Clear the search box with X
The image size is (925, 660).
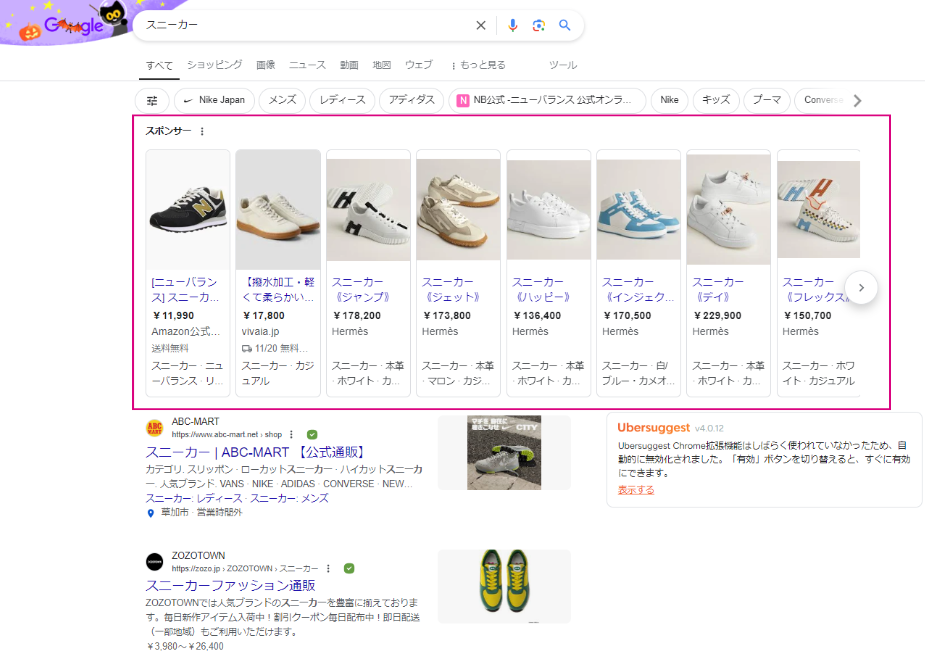pos(481,25)
